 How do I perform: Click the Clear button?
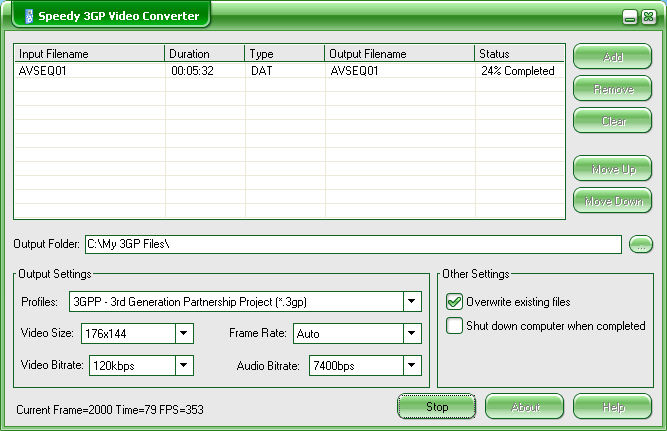613,121
